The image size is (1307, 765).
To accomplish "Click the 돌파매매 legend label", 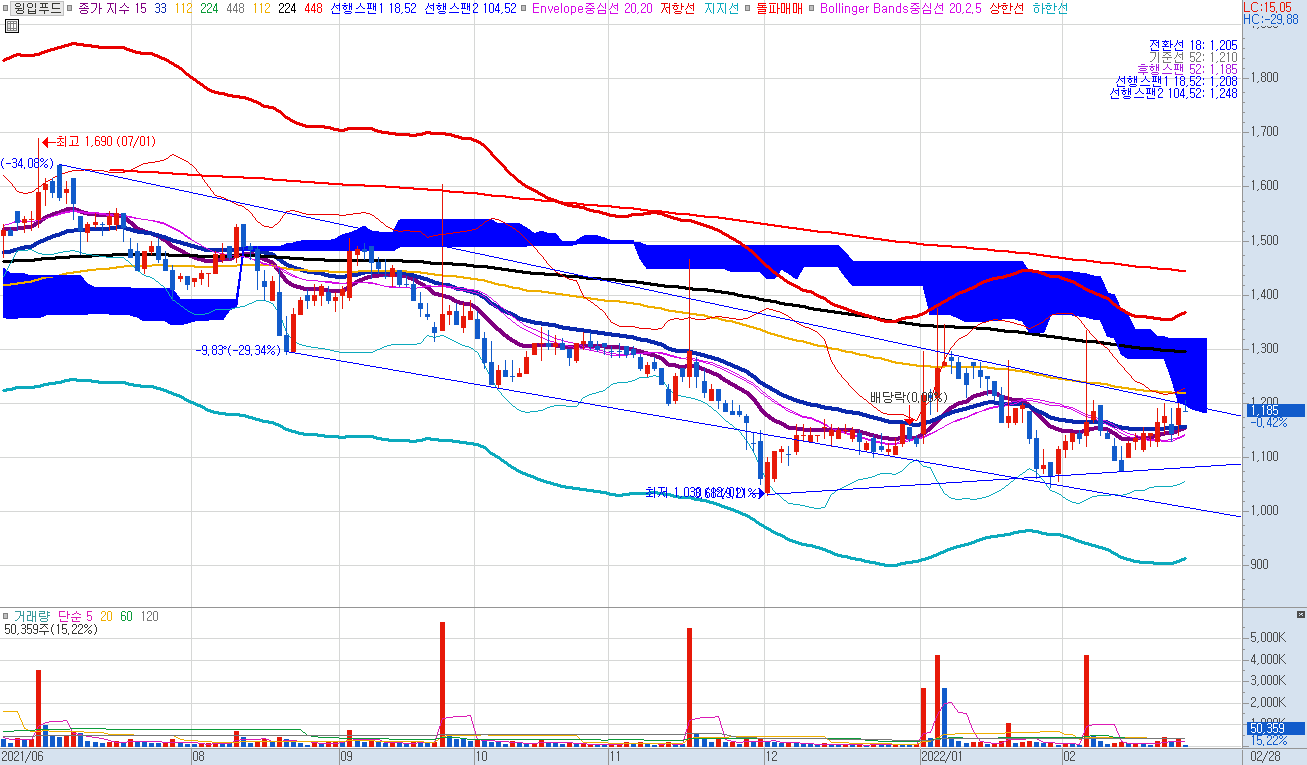I will coord(780,8).
